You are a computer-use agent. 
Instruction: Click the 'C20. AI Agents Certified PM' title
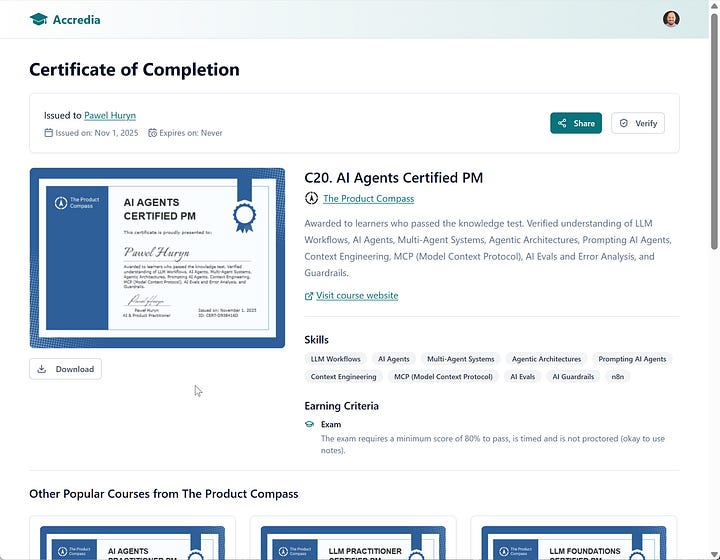click(394, 178)
